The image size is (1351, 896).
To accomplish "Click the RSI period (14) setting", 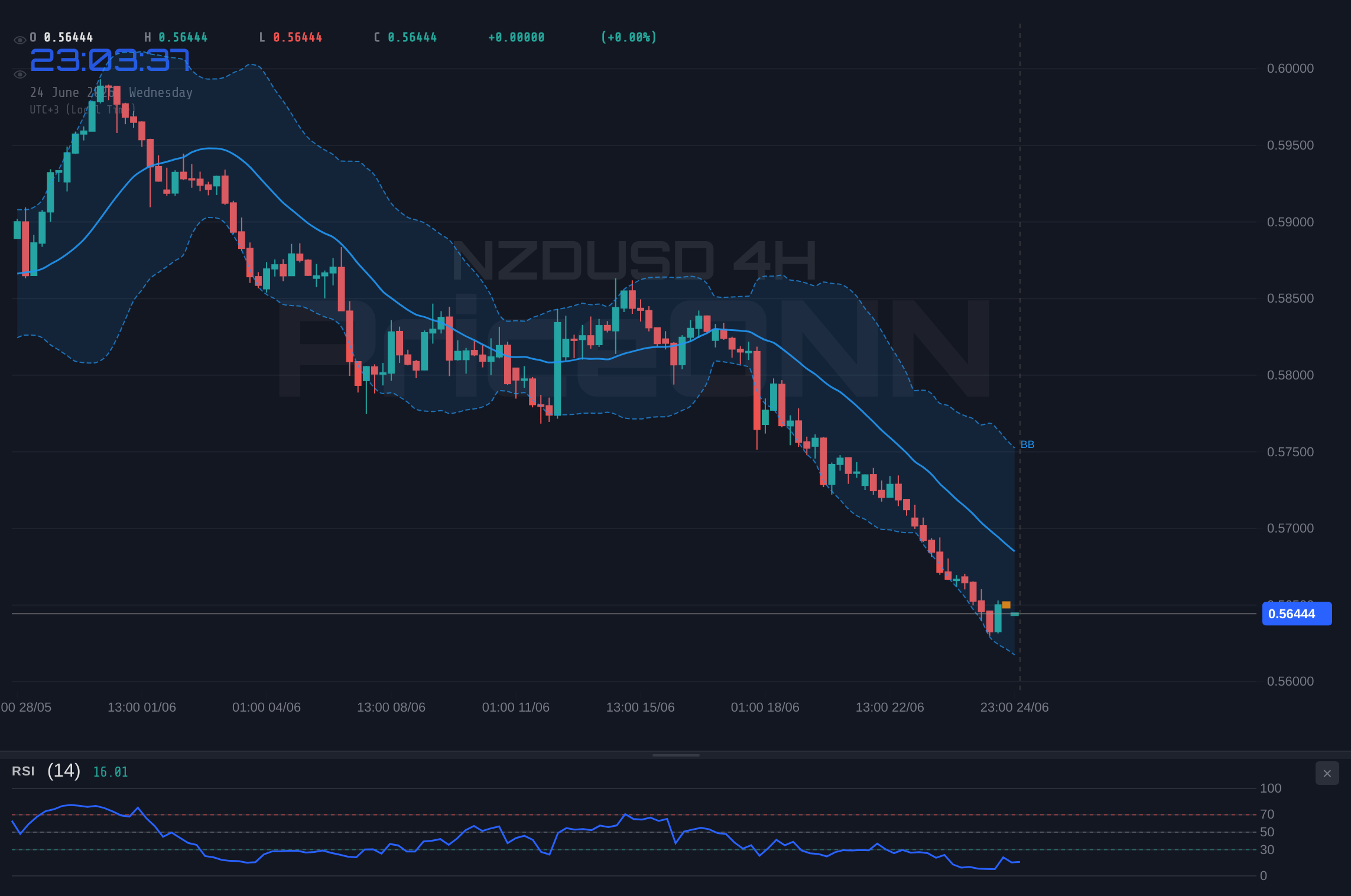I will click(x=64, y=771).
